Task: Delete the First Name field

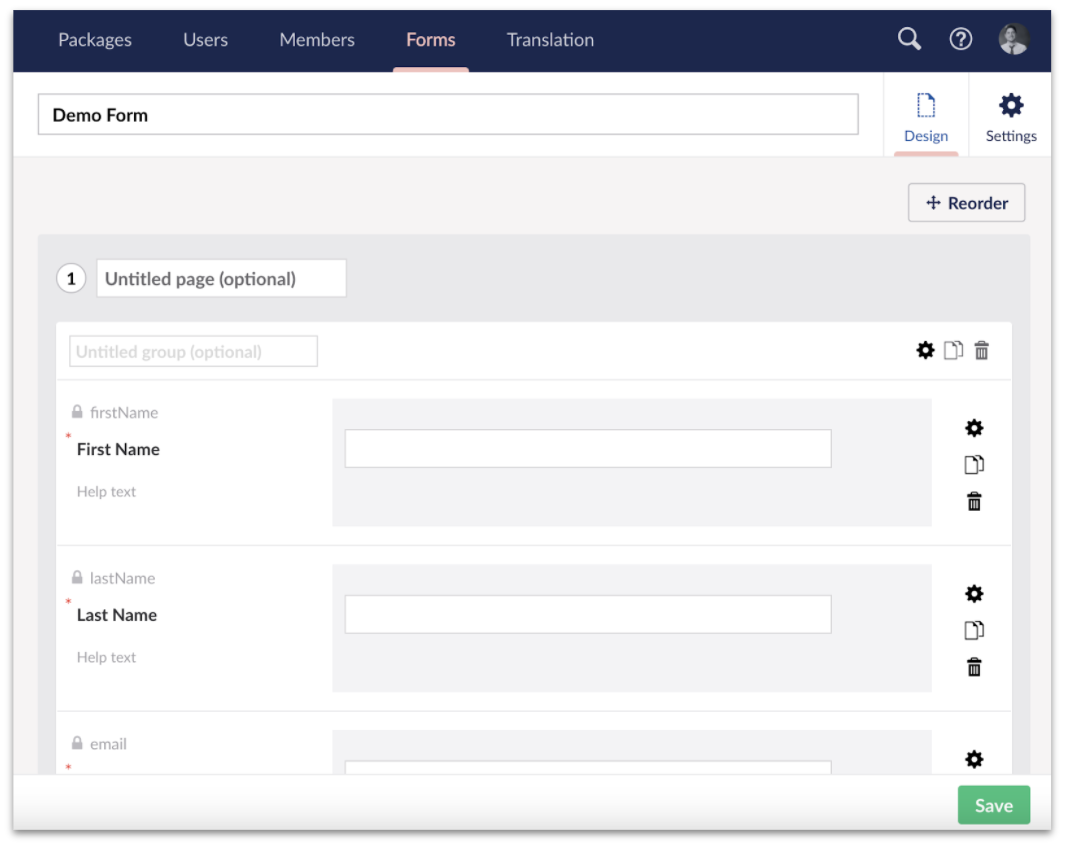Action: click(x=974, y=502)
